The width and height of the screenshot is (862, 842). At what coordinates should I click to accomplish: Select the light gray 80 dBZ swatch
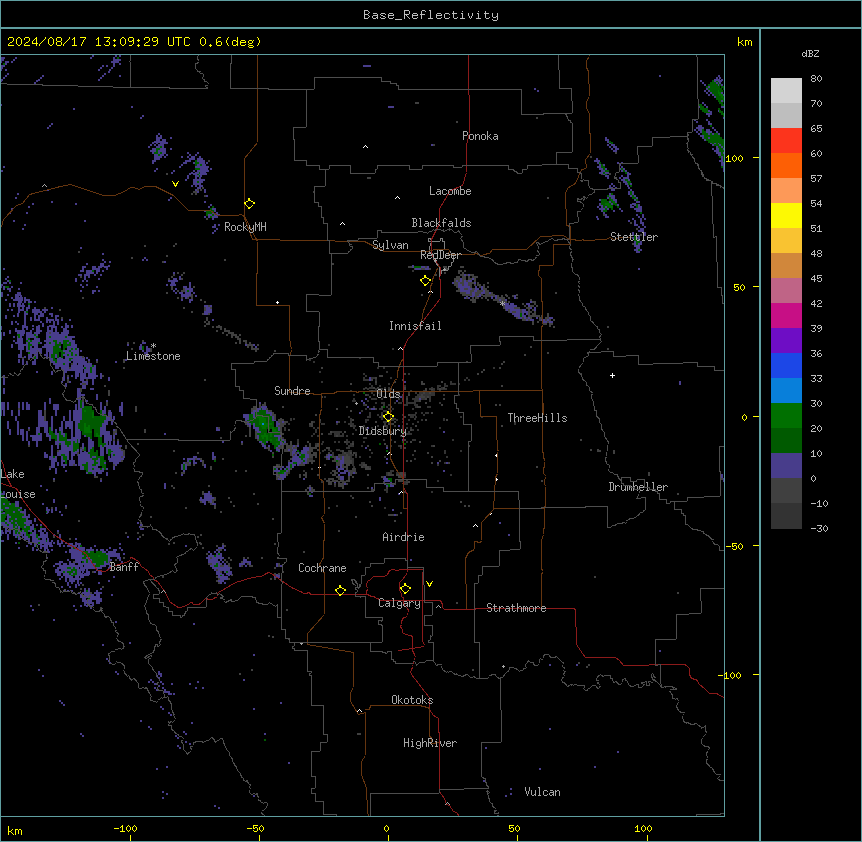click(786, 91)
